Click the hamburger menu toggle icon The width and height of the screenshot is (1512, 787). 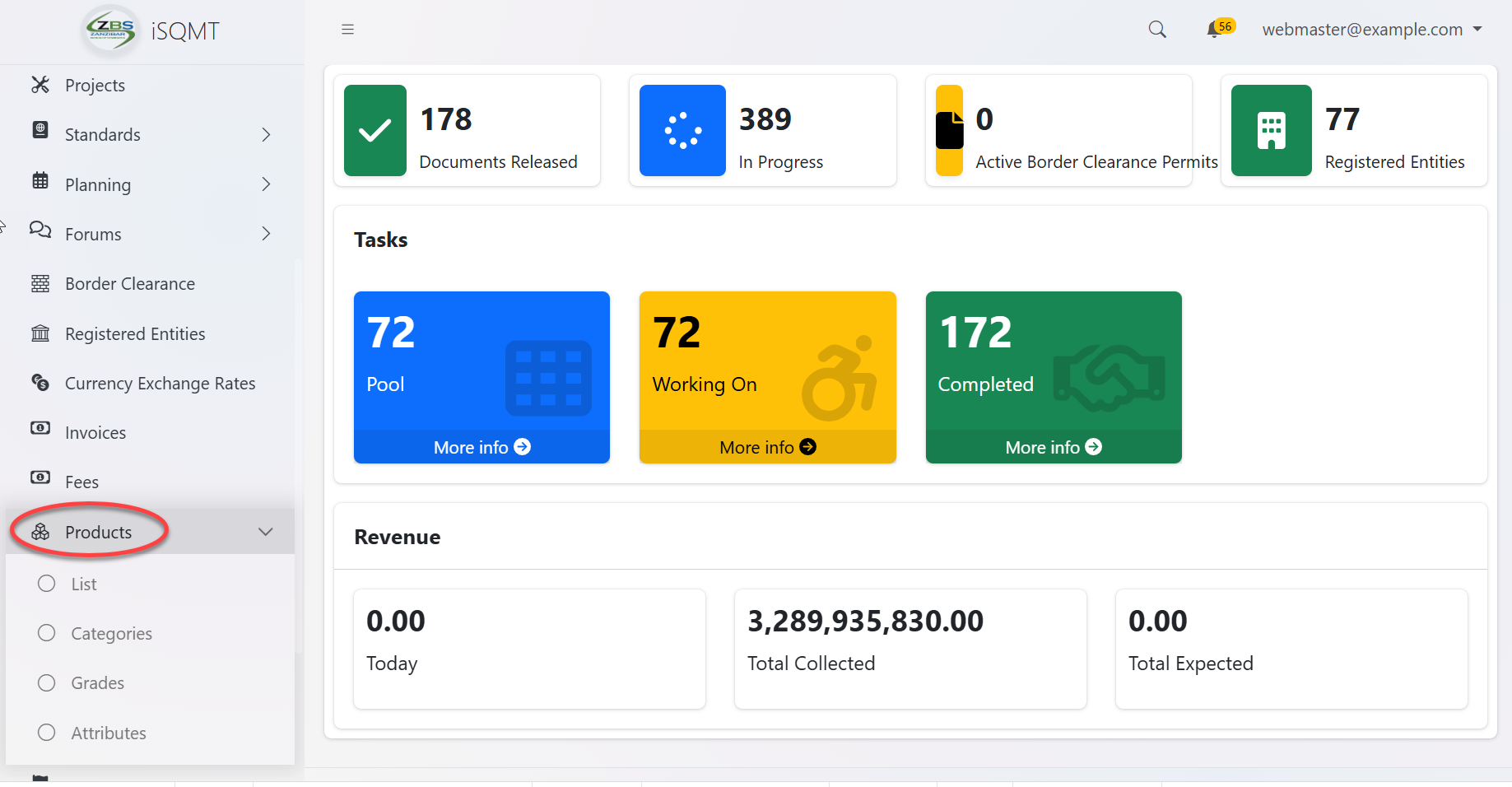[x=347, y=30]
